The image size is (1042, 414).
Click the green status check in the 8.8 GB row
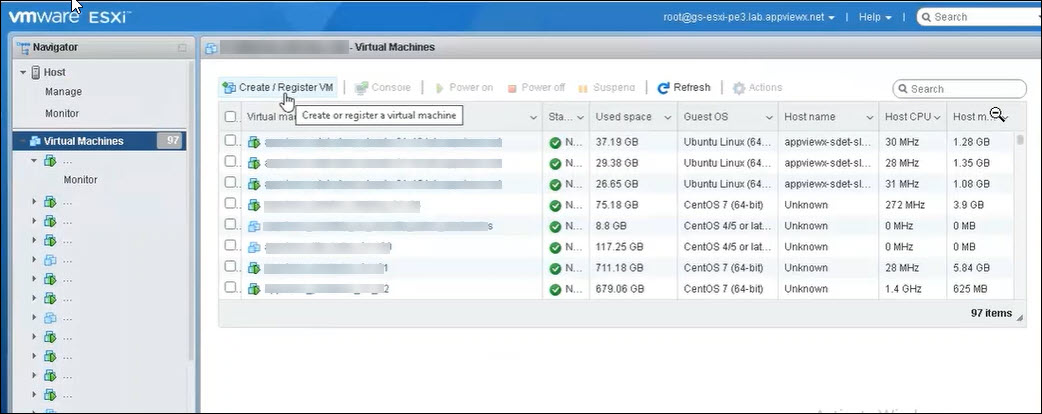click(556, 227)
